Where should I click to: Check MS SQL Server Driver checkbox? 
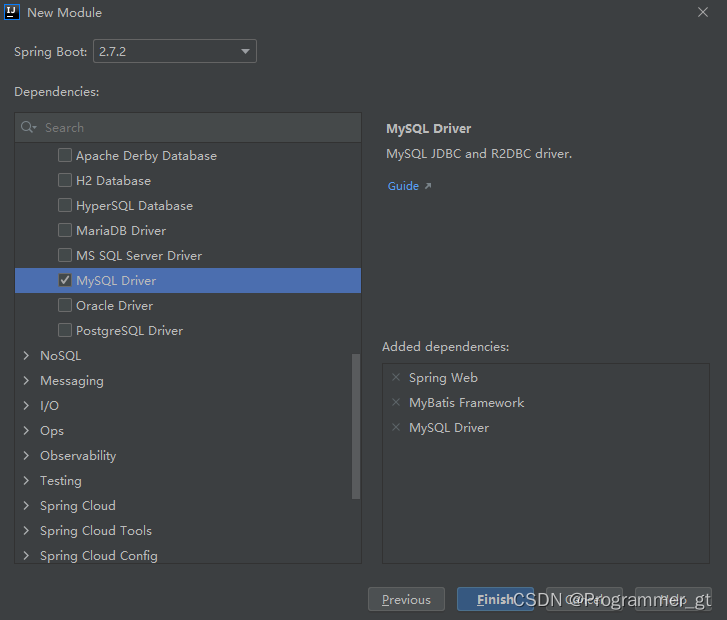tap(65, 255)
